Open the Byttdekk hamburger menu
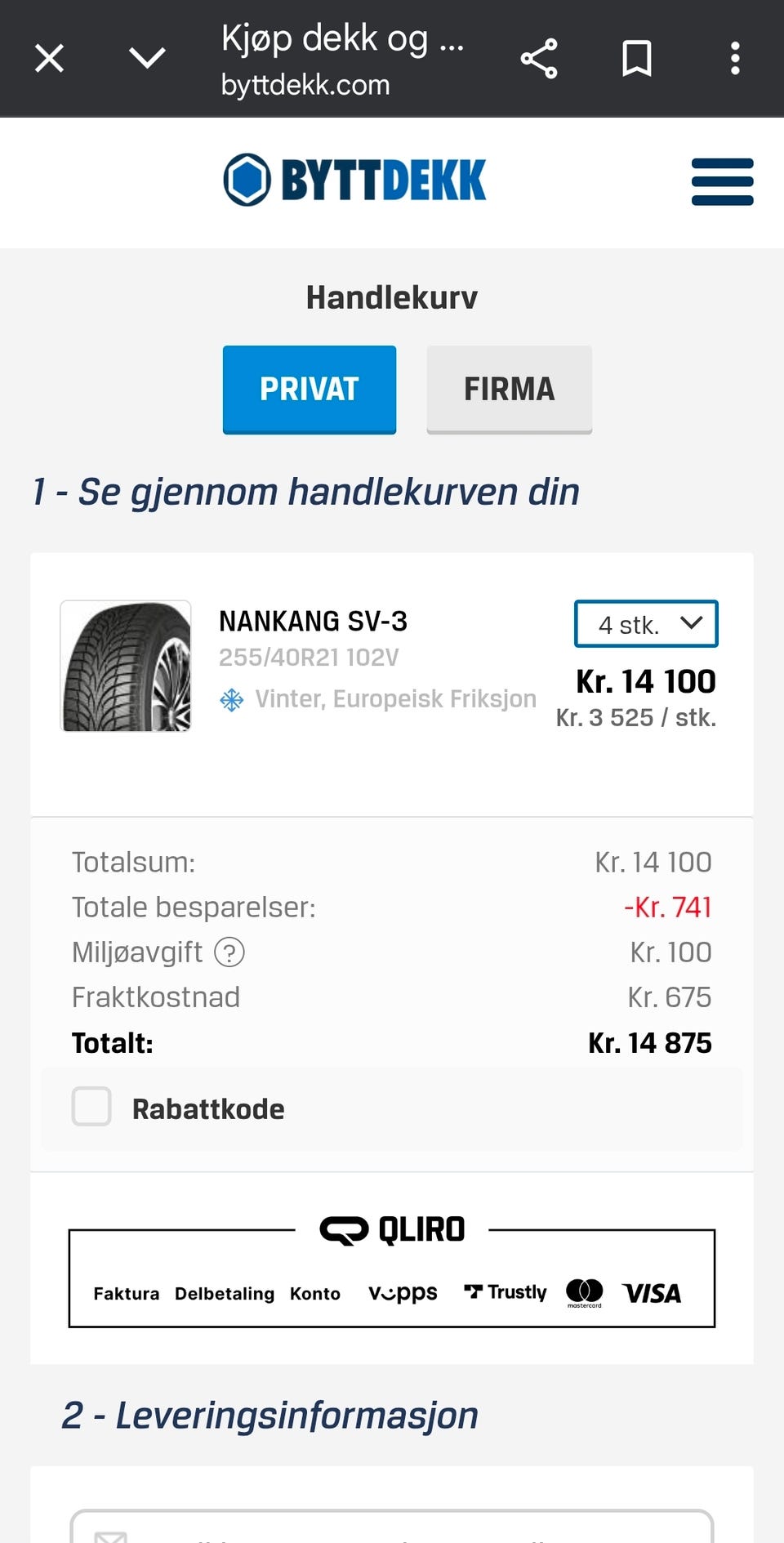784x1543 pixels. point(723,181)
